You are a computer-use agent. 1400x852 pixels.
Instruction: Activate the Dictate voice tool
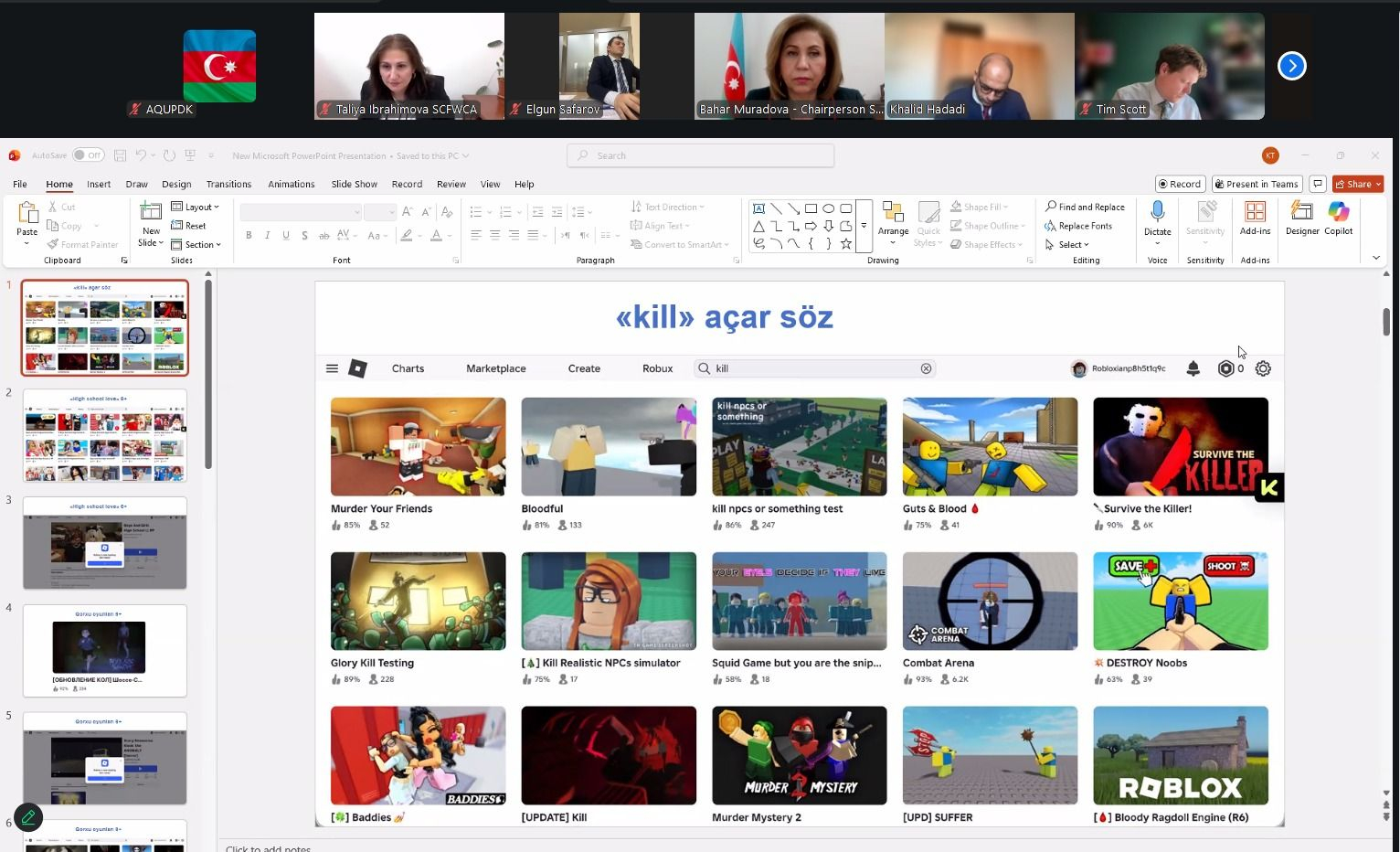(x=1157, y=217)
